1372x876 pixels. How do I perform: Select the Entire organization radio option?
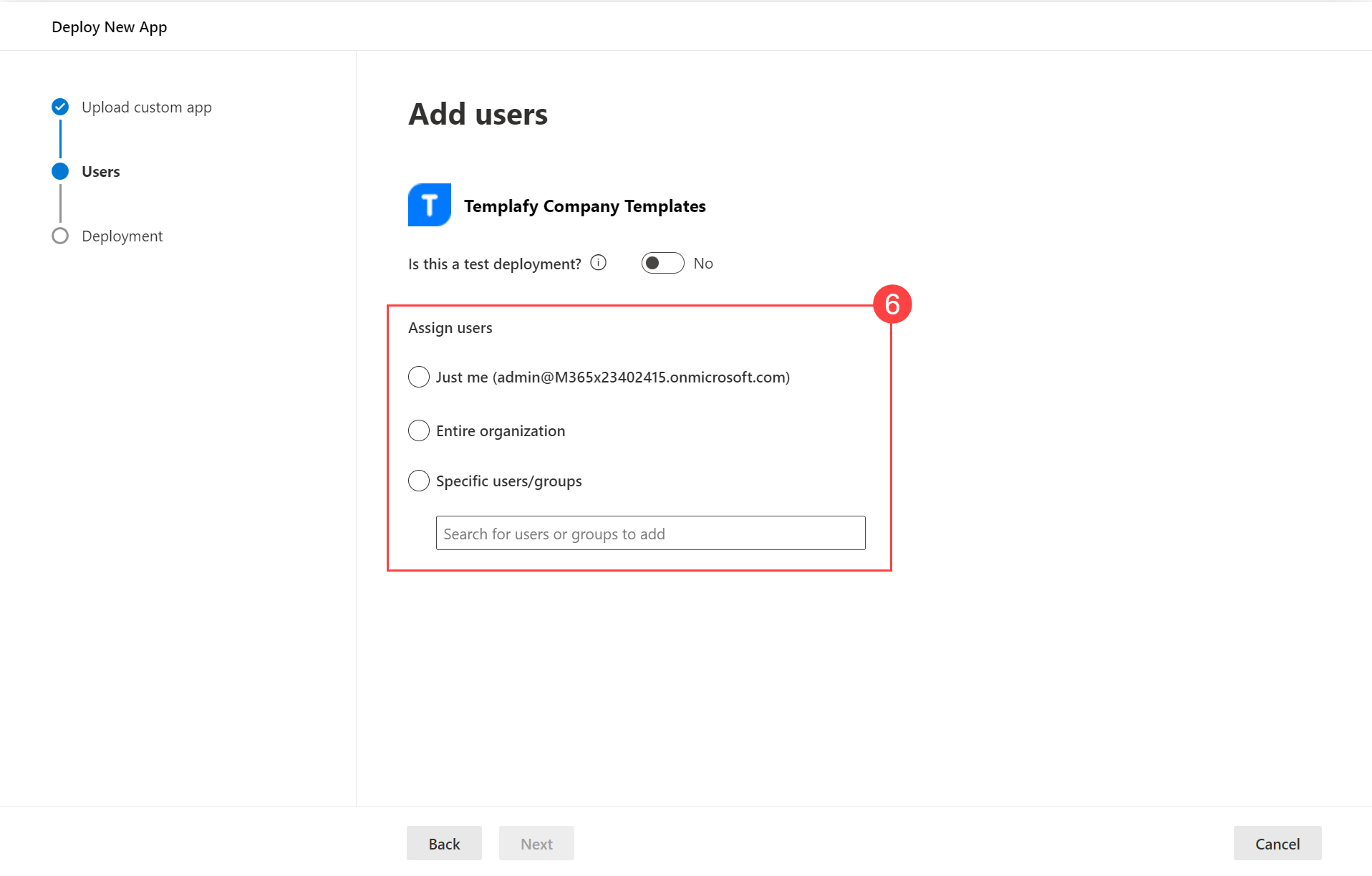coord(419,430)
